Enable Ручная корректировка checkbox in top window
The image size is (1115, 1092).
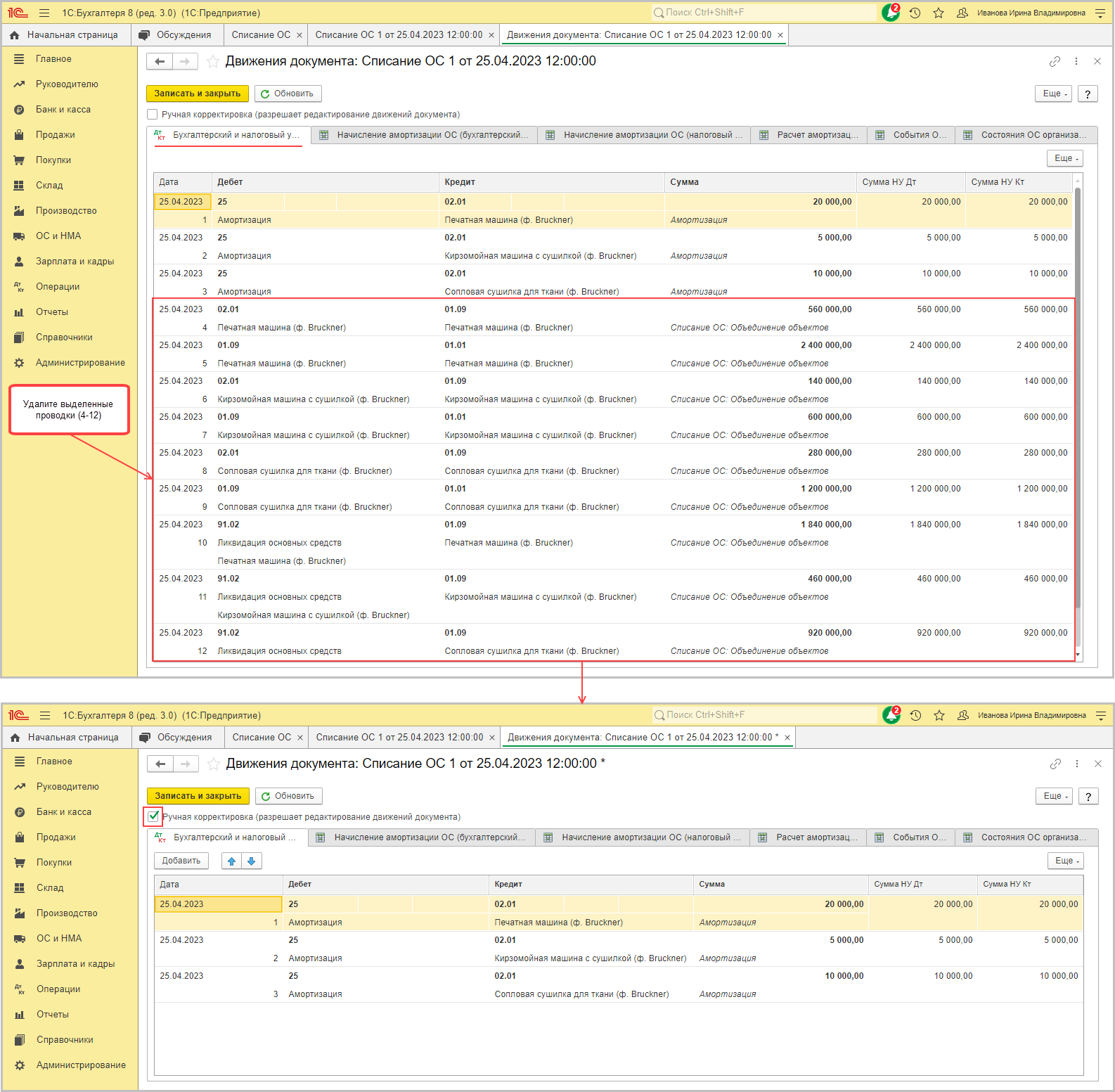point(152,115)
